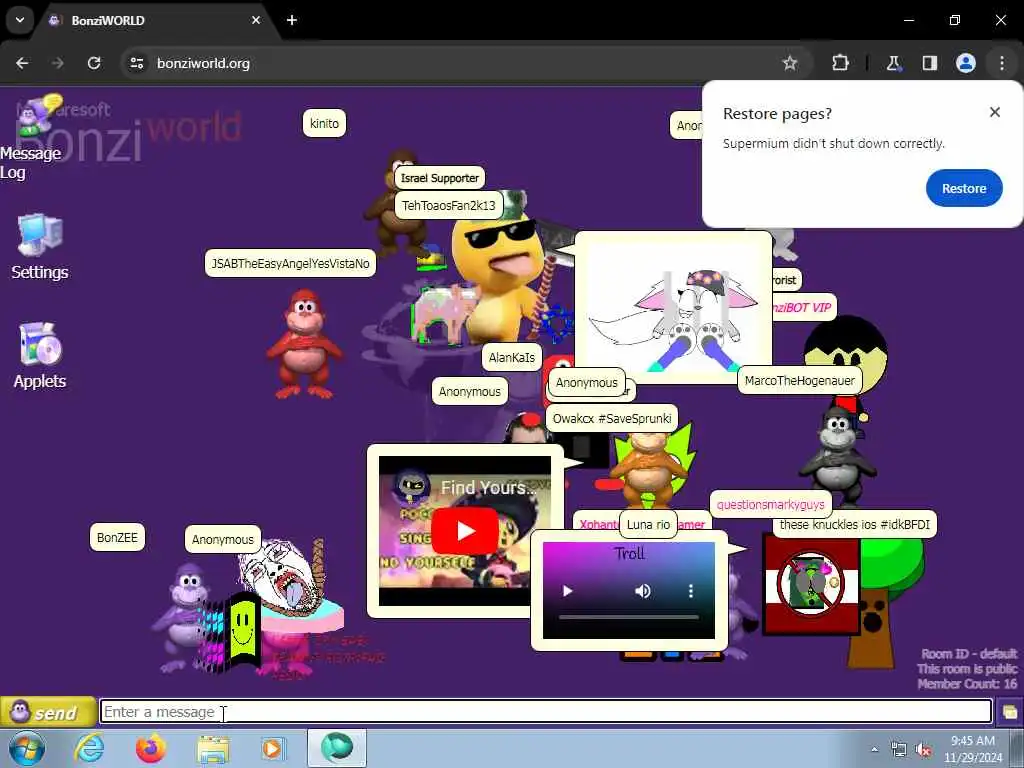Click the JSABTheEasyAngelYesVistaNo name tag
The width and height of the screenshot is (1024, 768).
point(290,263)
